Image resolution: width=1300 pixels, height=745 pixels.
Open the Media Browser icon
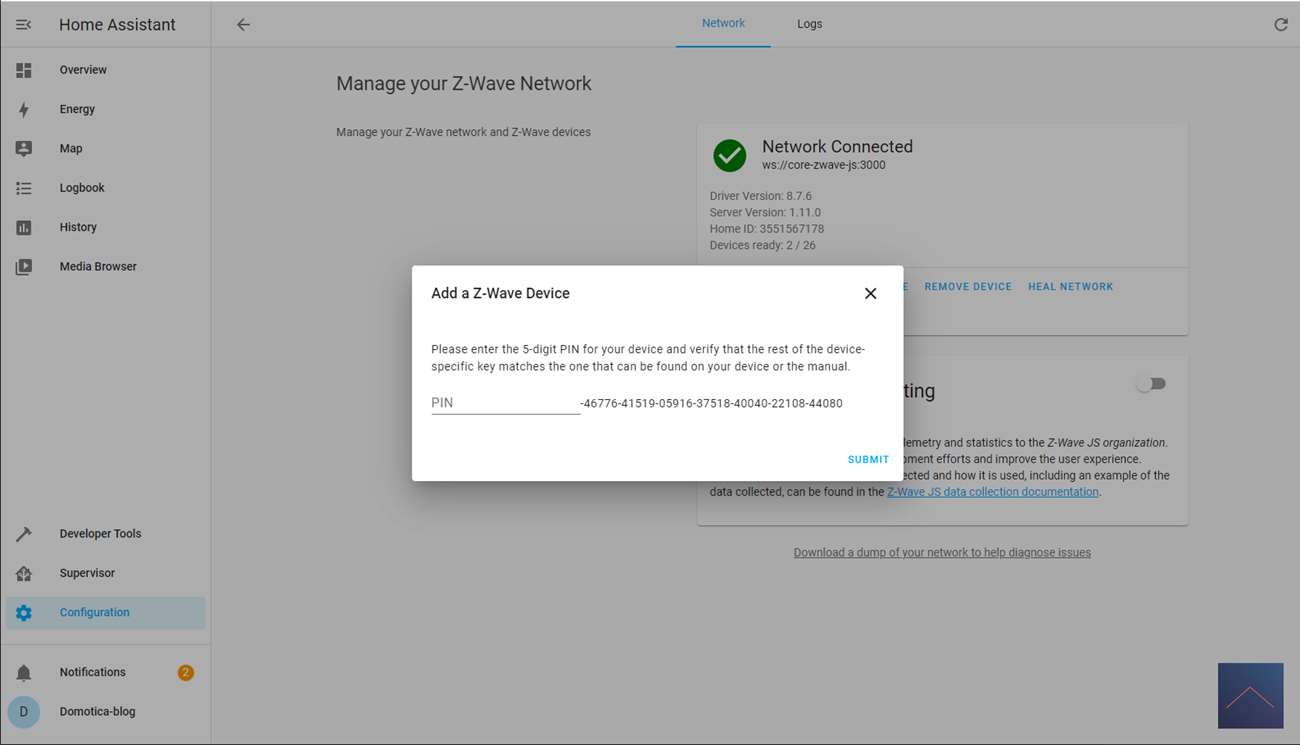(24, 267)
